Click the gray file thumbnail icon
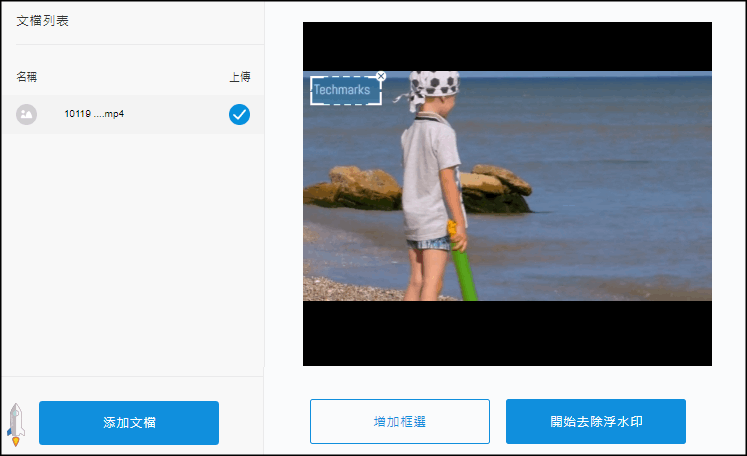This screenshot has width=747, height=456. (27, 114)
